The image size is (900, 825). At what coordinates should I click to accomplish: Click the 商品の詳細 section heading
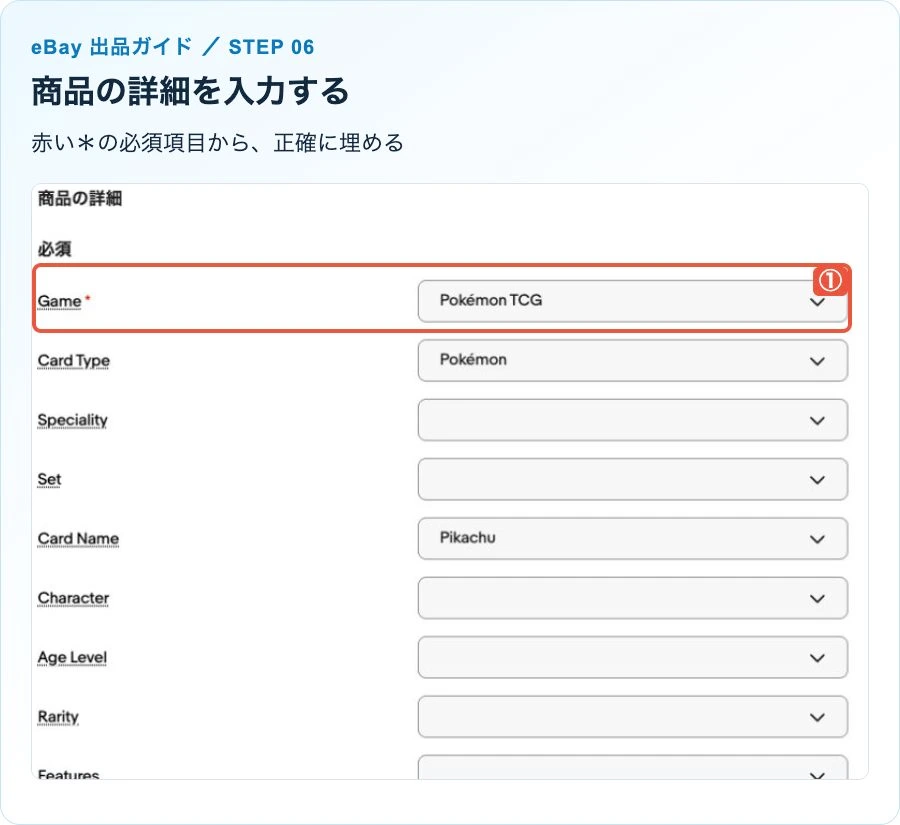coord(80,199)
